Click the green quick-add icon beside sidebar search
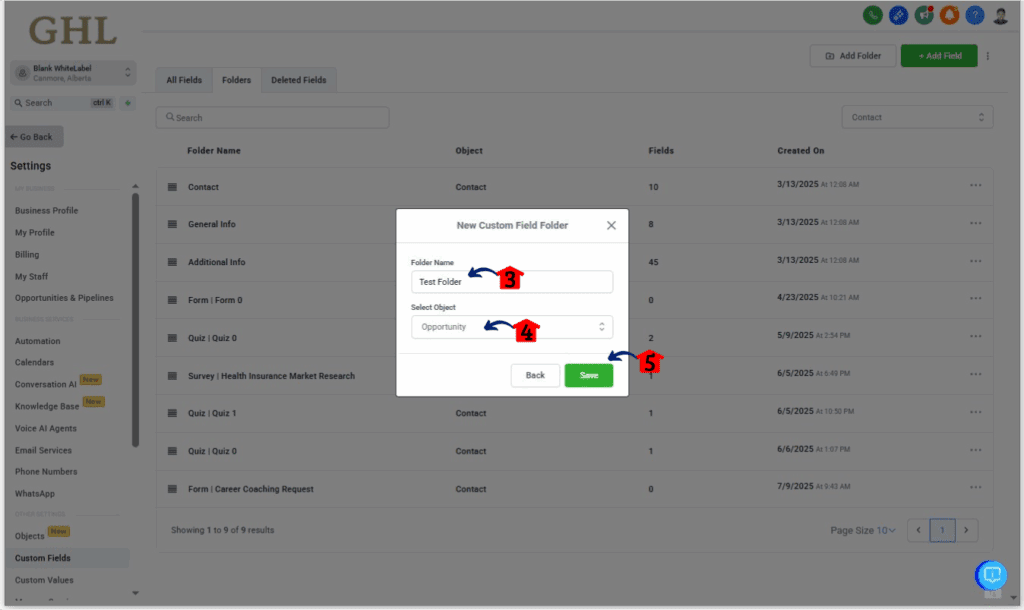Image resolution: width=1024 pixels, height=610 pixels. click(127, 103)
